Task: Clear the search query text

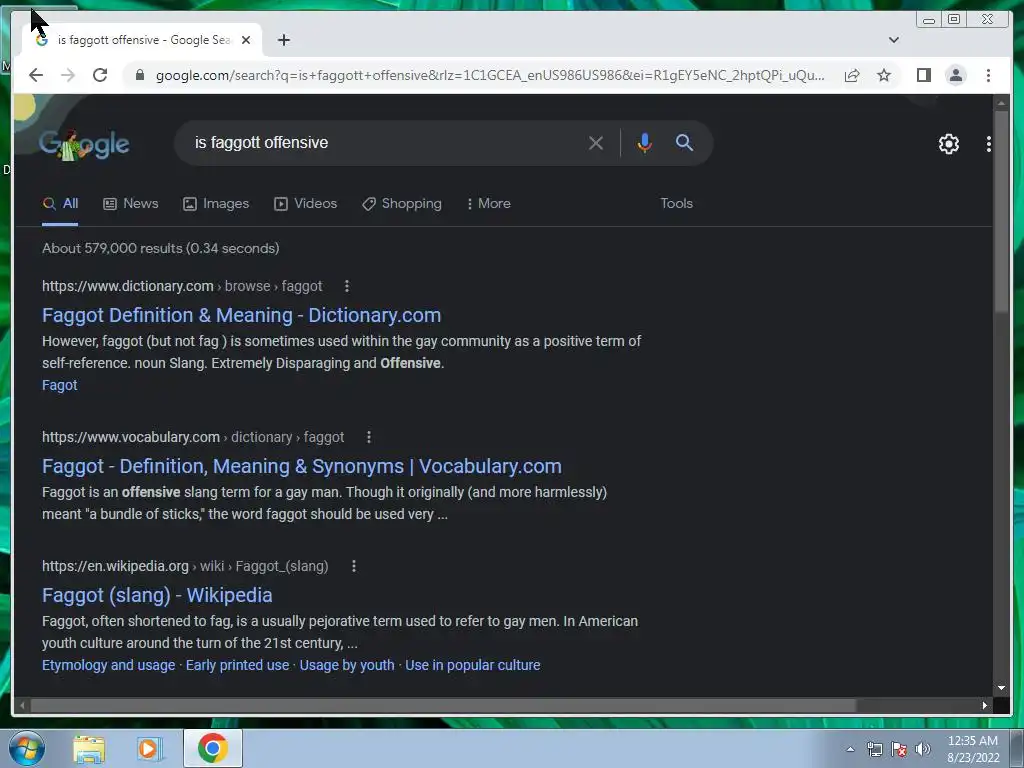Action: tap(596, 143)
